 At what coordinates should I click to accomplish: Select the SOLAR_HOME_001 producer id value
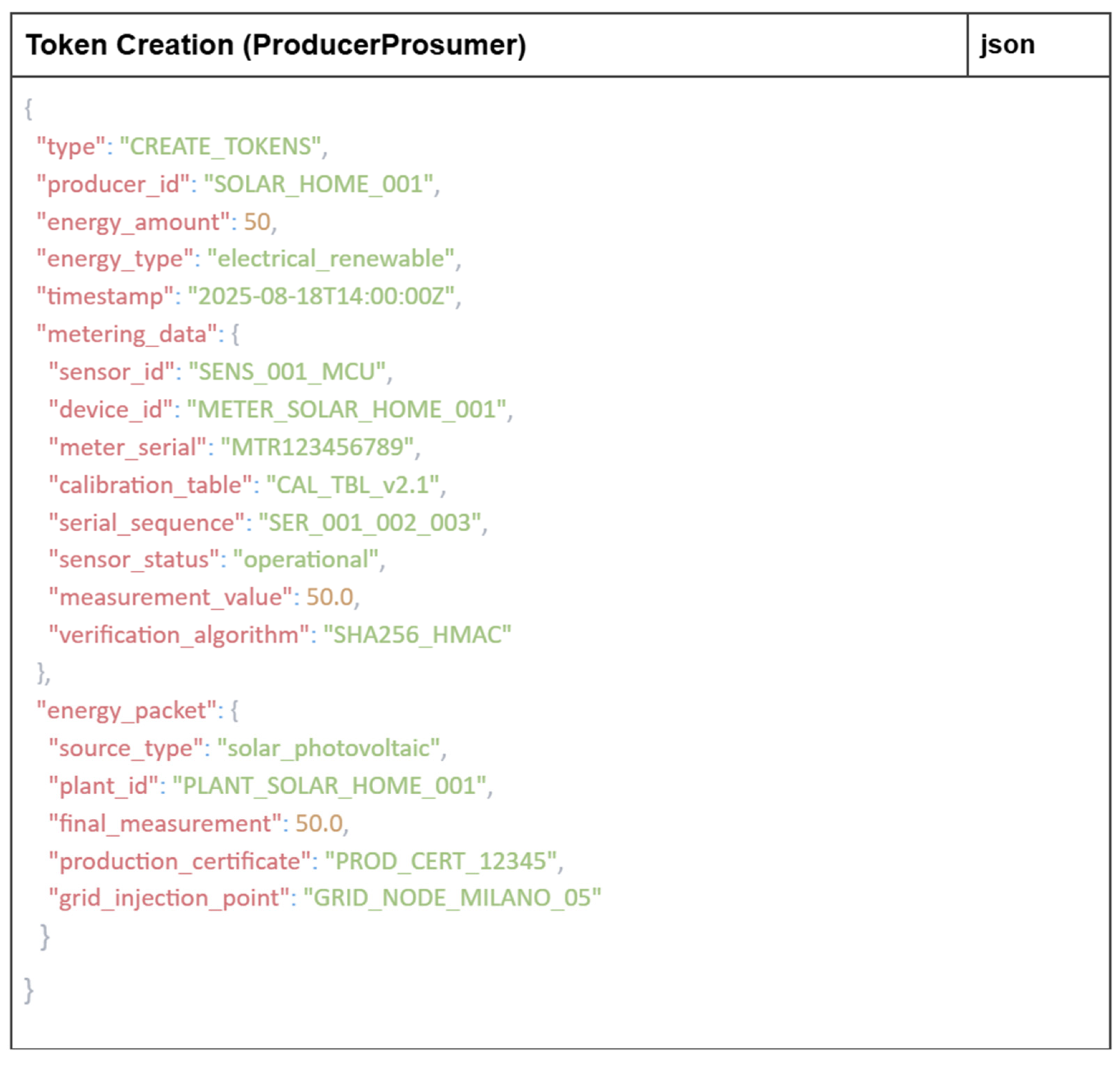point(318,184)
